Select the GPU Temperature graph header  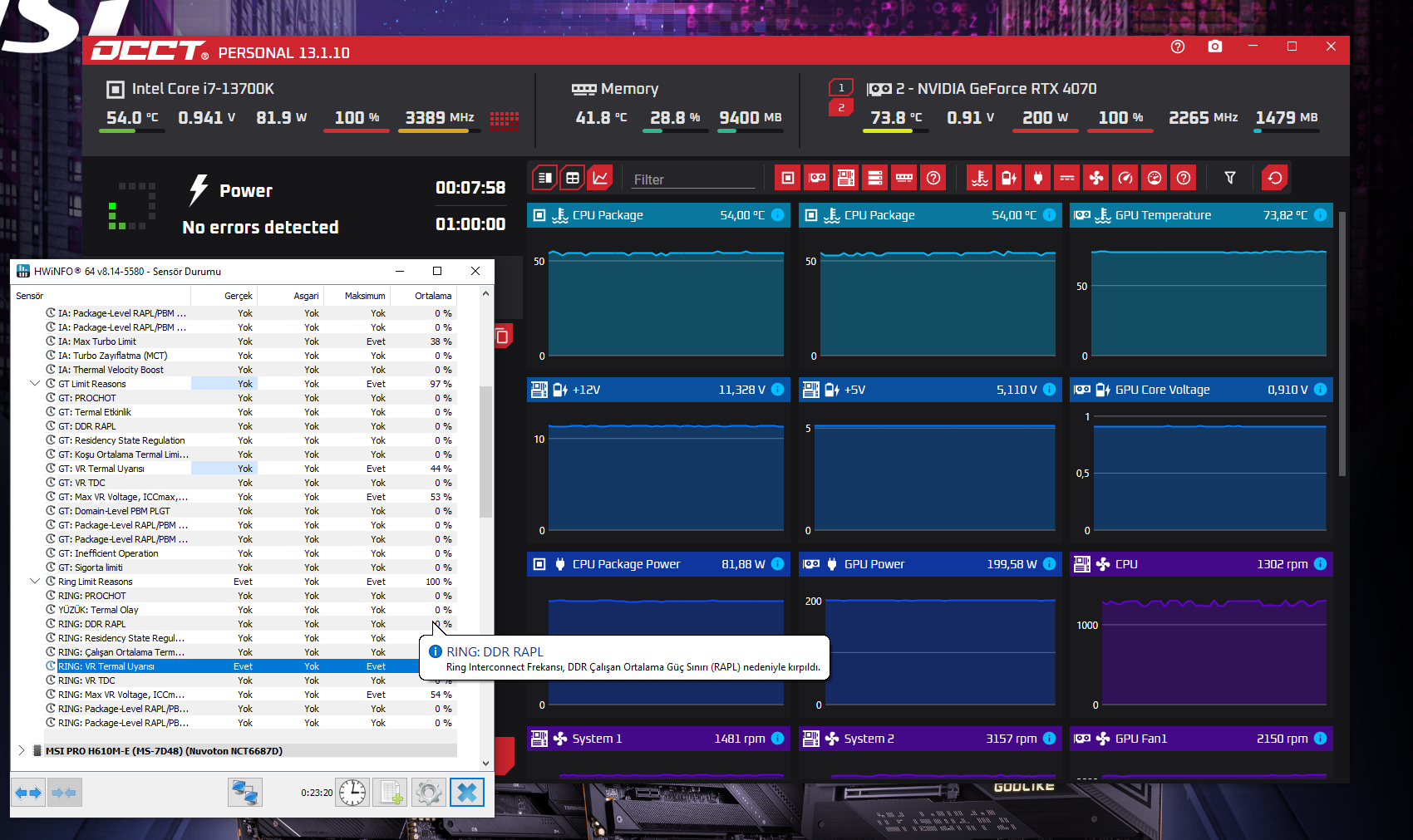[1201, 215]
